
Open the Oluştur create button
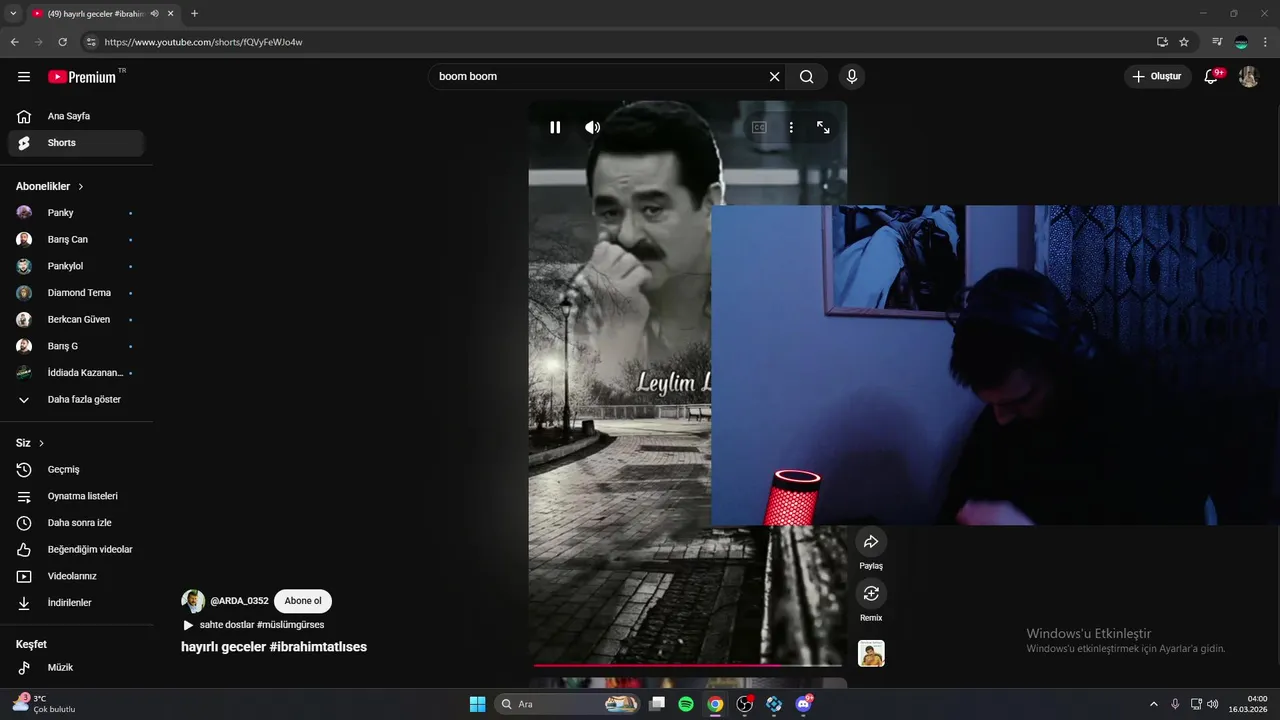[x=1158, y=77]
